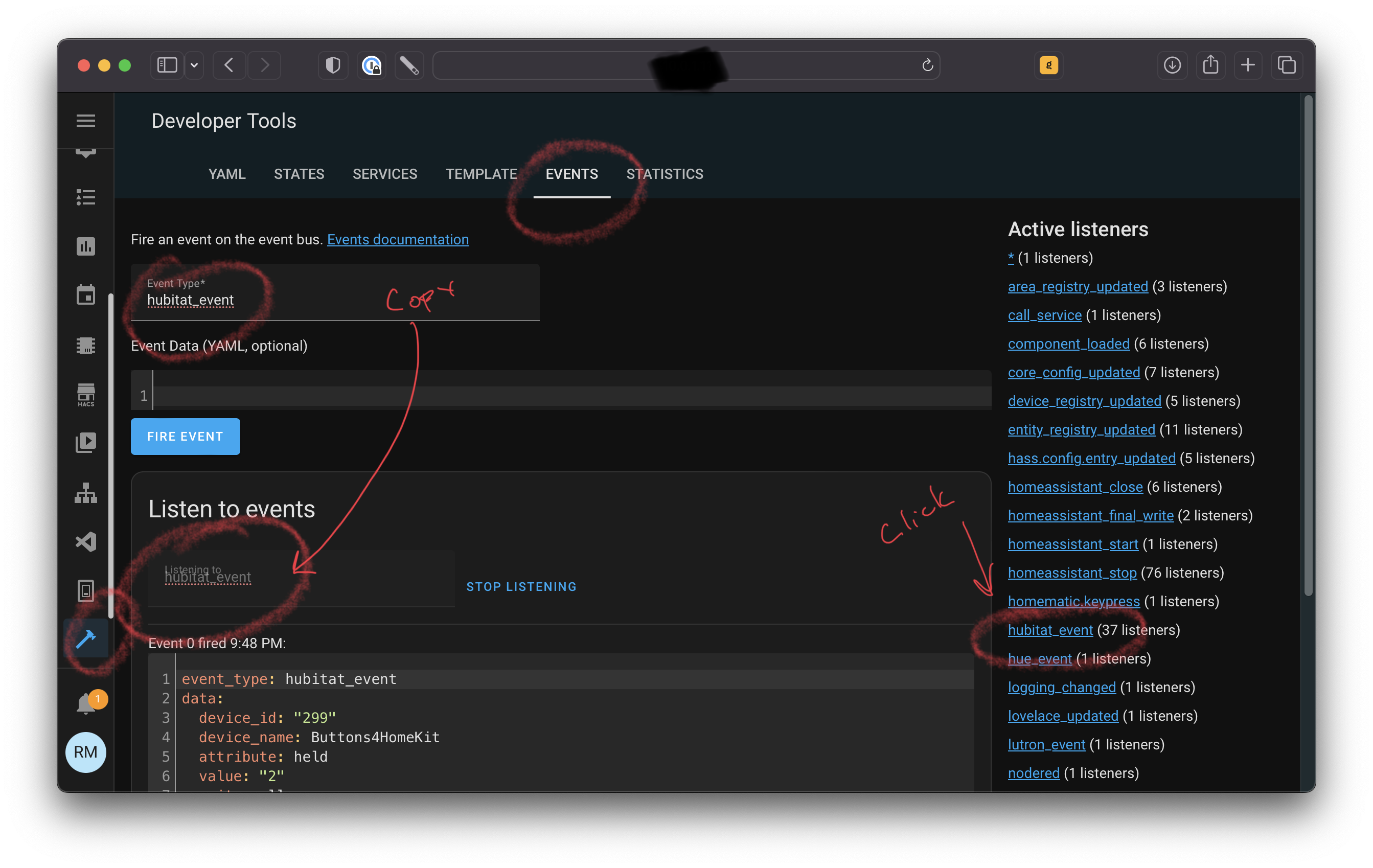
Task: Select component_loaded listener
Action: [1068, 344]
